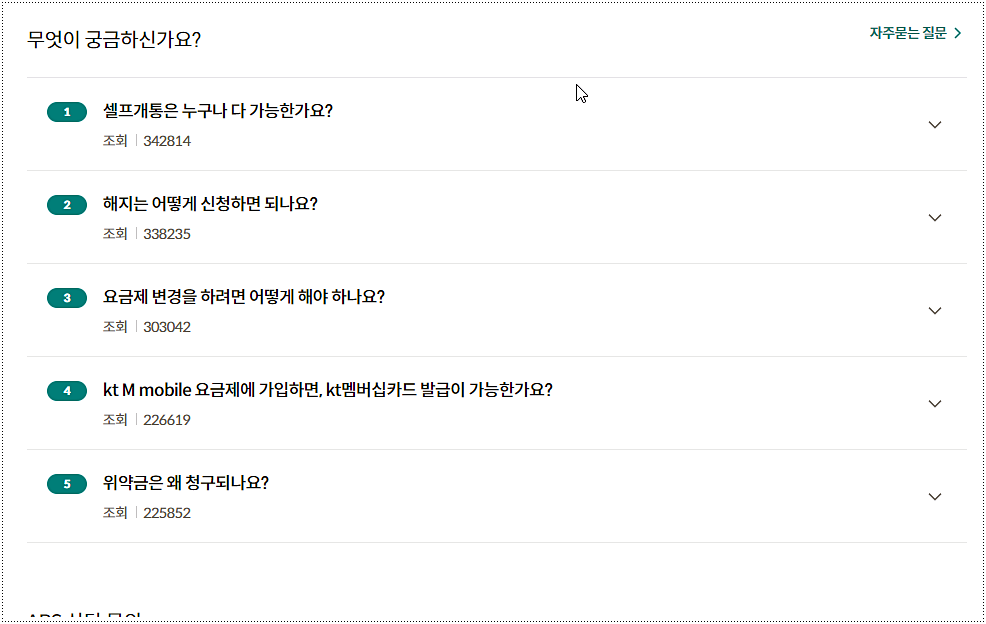Expand the 셀프개통 question chevron
Viewport: 986px width, 624px height.
tap(935, 125)
